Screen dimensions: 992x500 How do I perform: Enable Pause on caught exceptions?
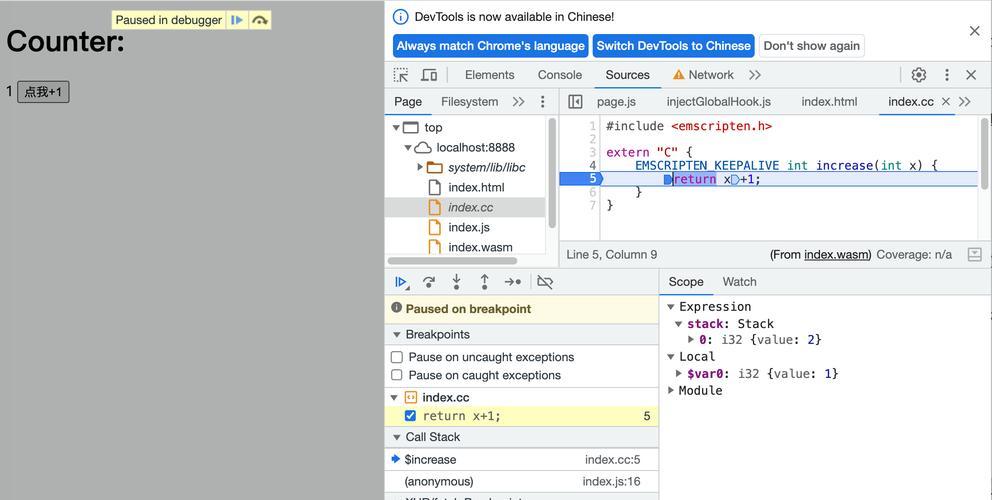(x=397, y=375)
